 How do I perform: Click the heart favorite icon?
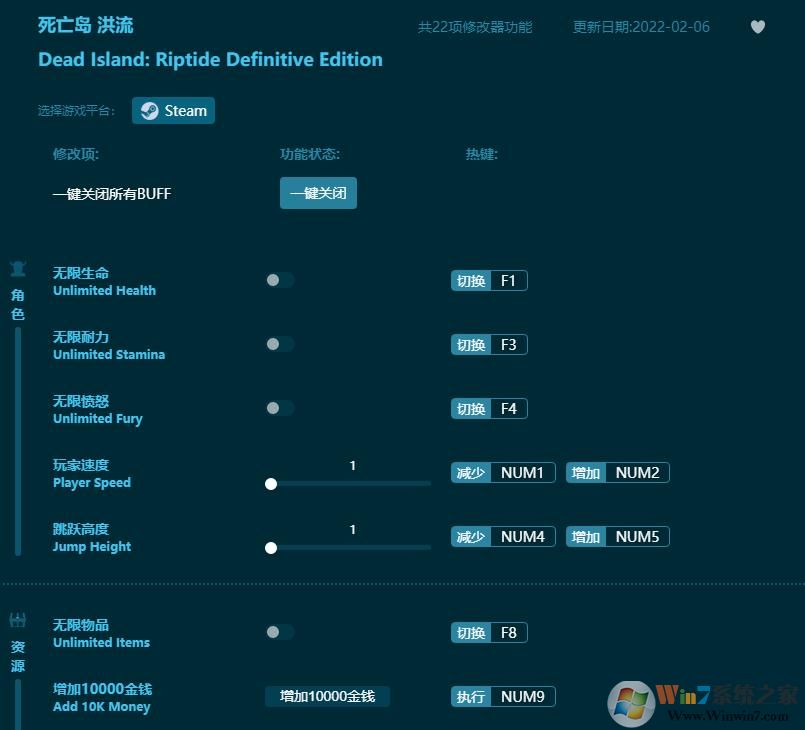(757, 27)
